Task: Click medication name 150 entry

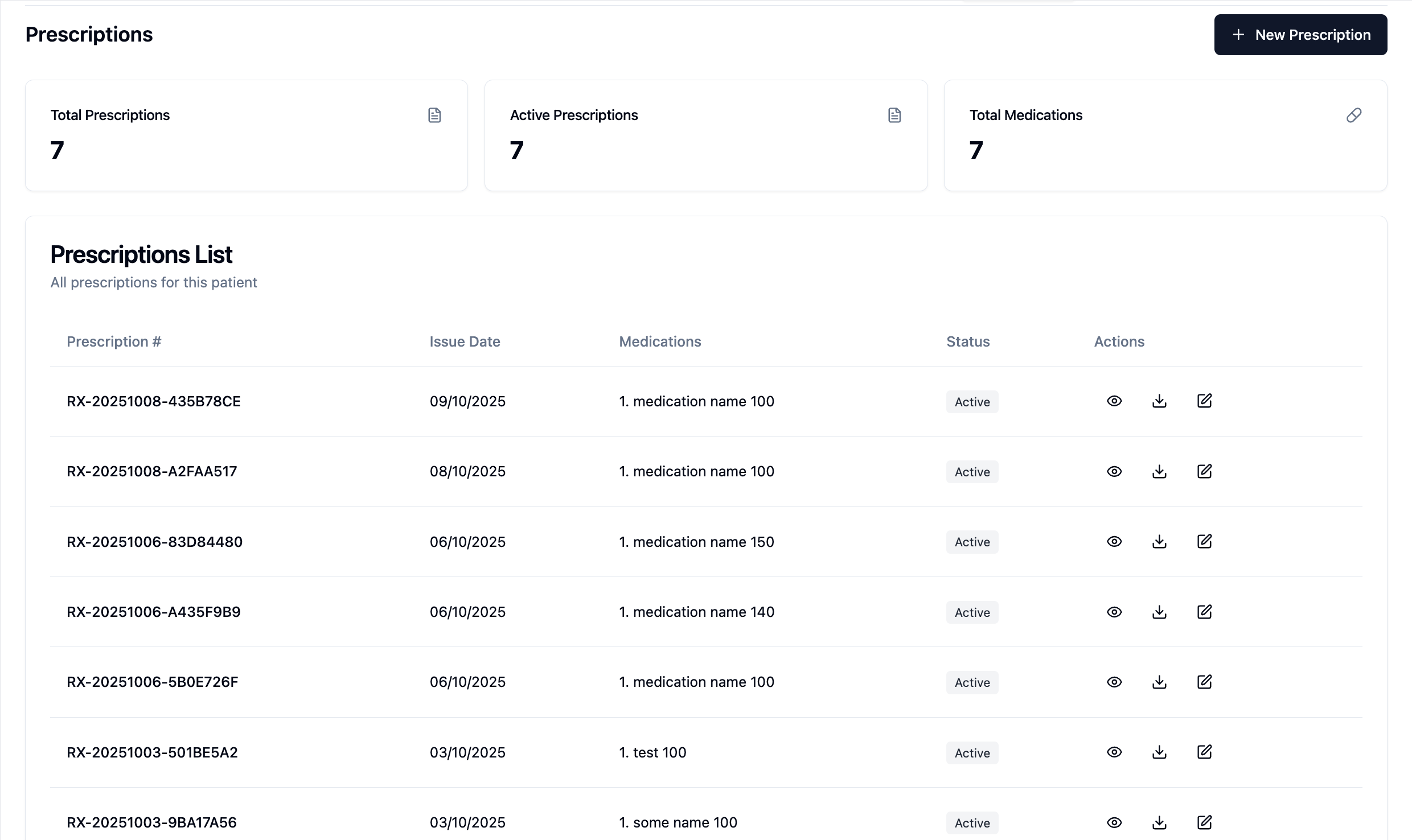Action: coord(696,542)
